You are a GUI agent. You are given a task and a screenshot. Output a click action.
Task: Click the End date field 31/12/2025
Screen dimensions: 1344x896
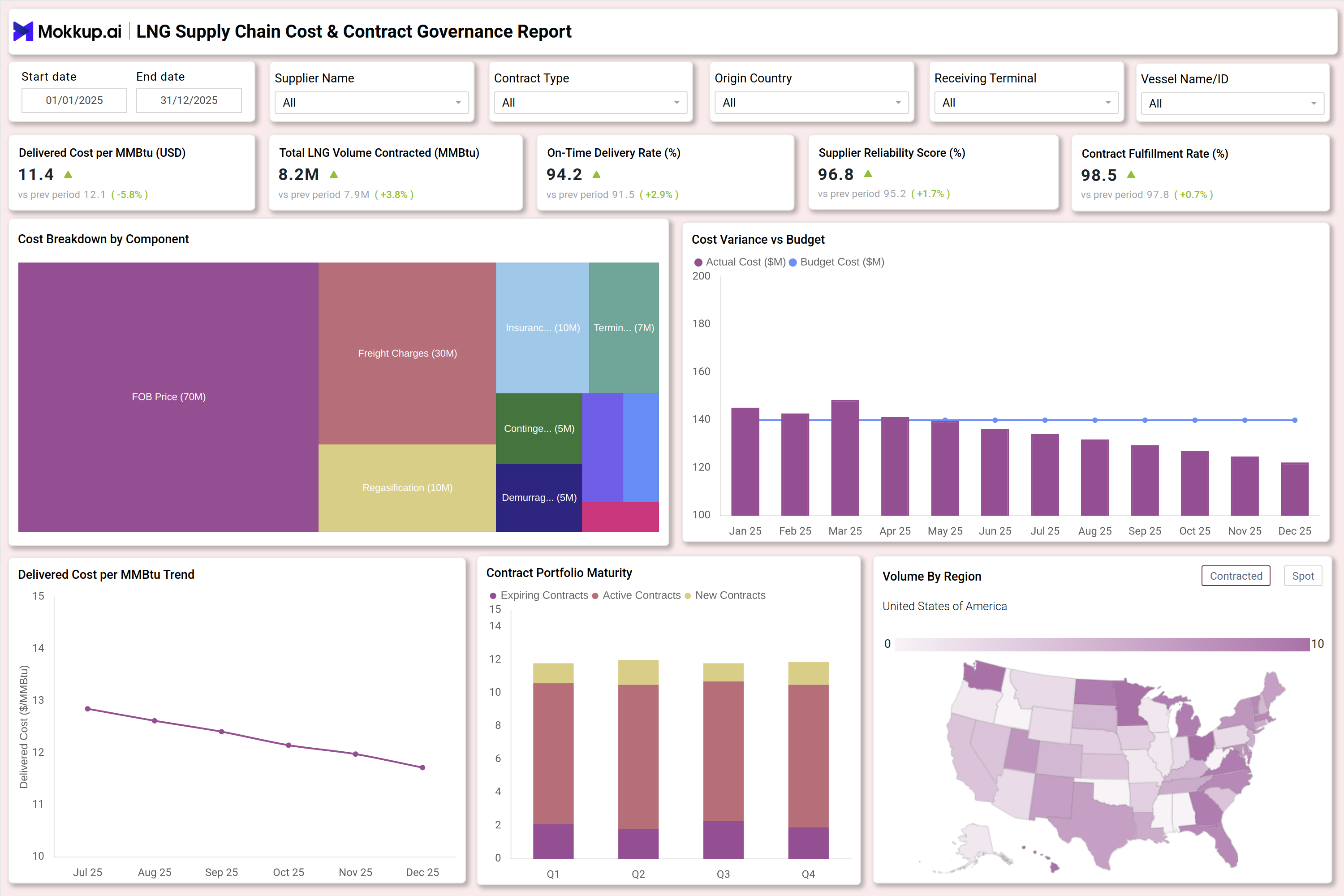(x=189, y=100)
